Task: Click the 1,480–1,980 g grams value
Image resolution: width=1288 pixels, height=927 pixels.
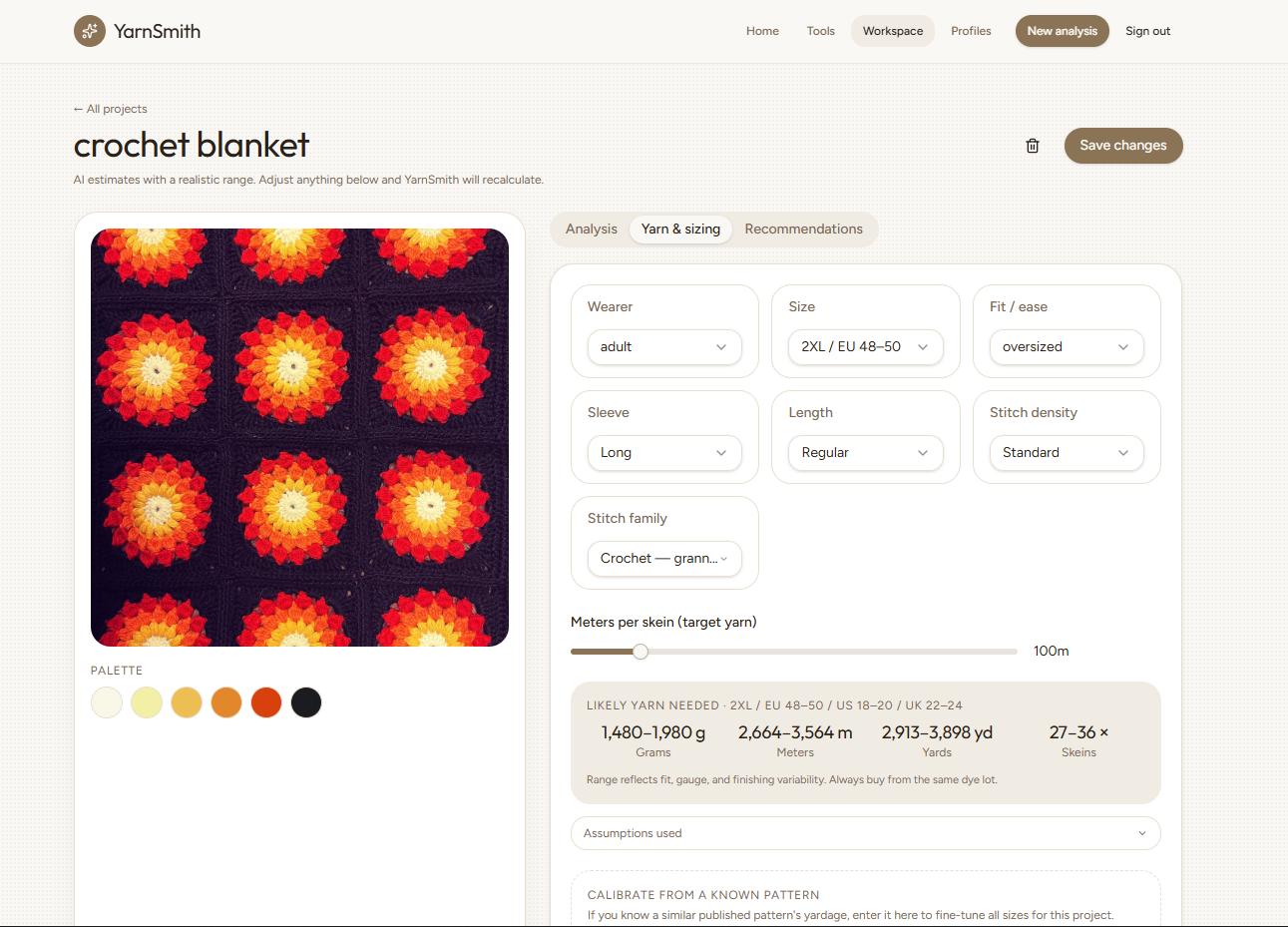Action: point(653,732)
